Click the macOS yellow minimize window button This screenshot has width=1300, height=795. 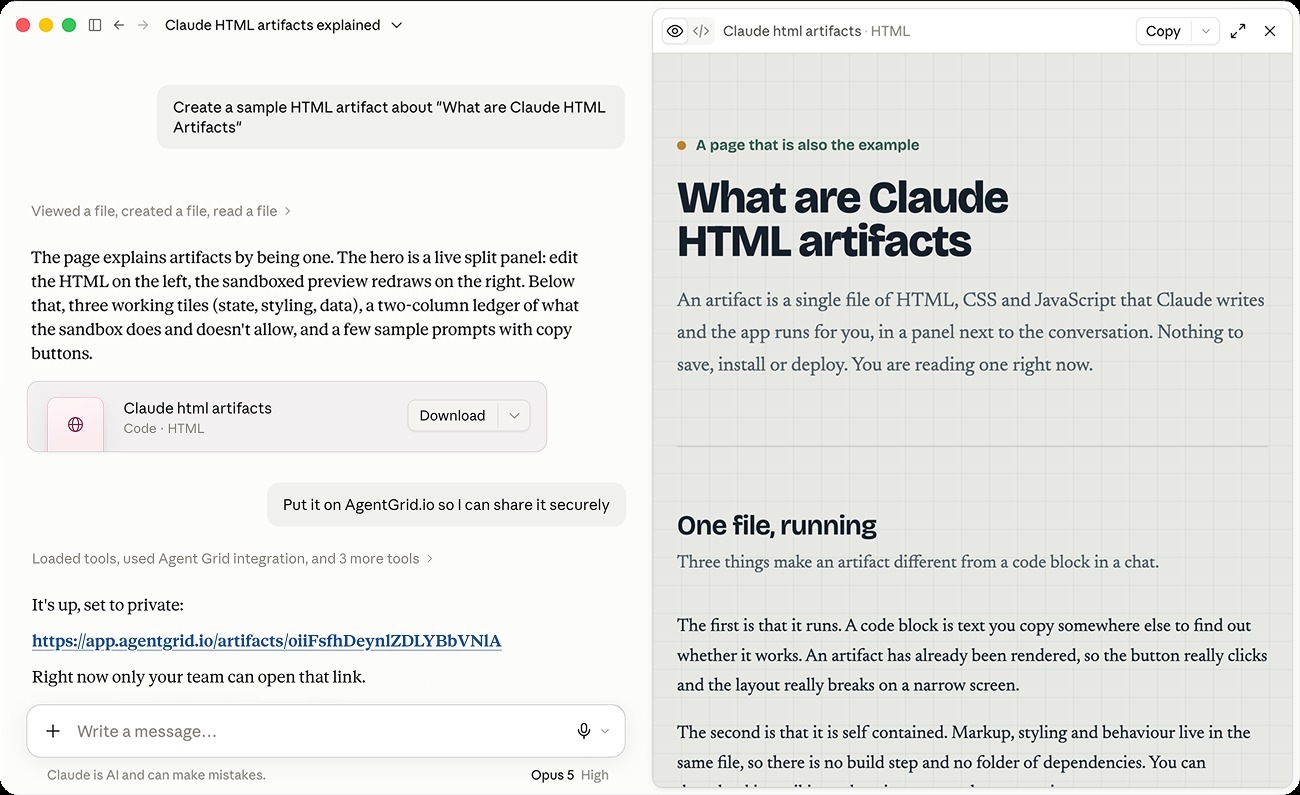click(46, 25)
